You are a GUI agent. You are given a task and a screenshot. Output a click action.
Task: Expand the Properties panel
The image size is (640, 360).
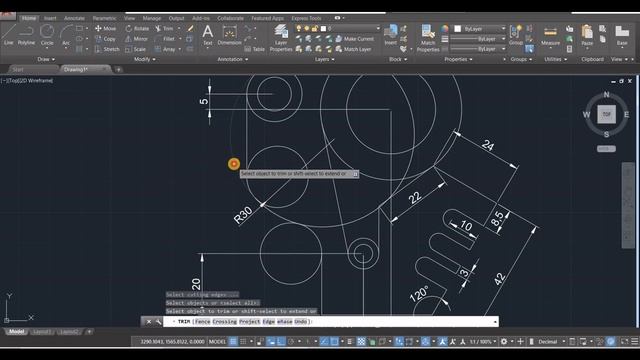click(x=458, y=59)
